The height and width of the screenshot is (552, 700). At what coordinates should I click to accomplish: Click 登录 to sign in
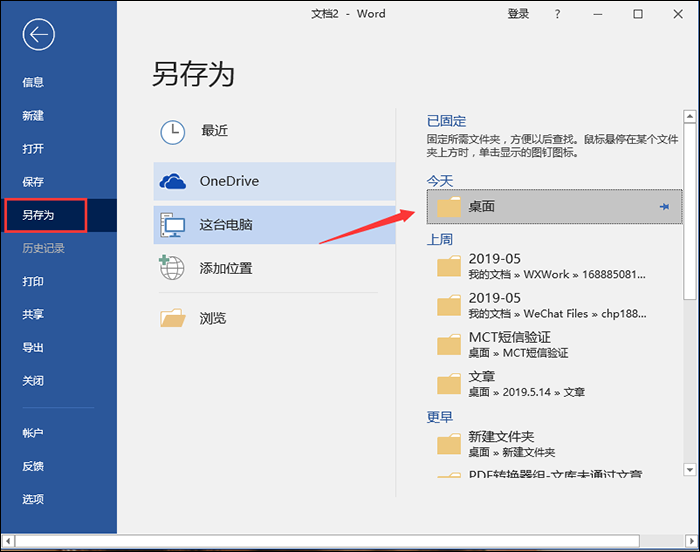518,14
